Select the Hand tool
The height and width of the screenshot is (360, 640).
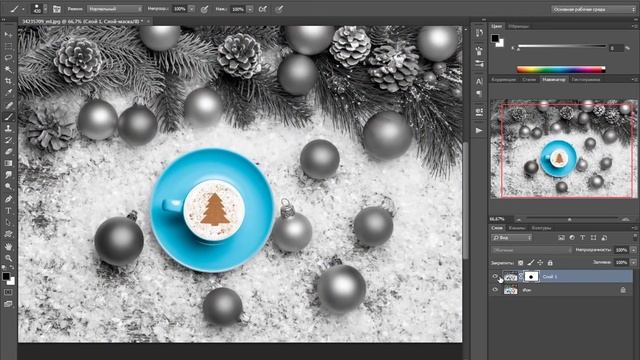pyautogui.click(x=8, y=247)
